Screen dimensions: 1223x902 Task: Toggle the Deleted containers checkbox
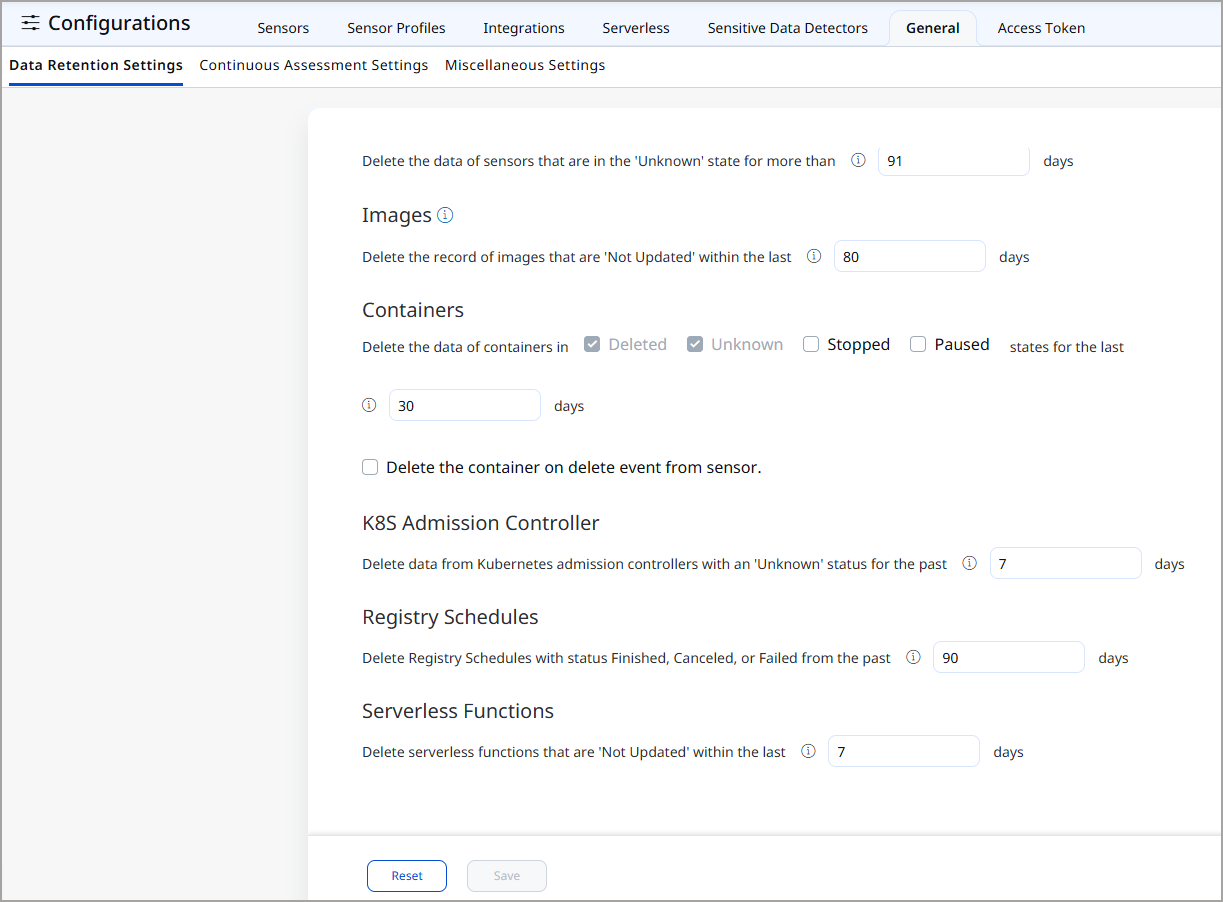point(592,344)
